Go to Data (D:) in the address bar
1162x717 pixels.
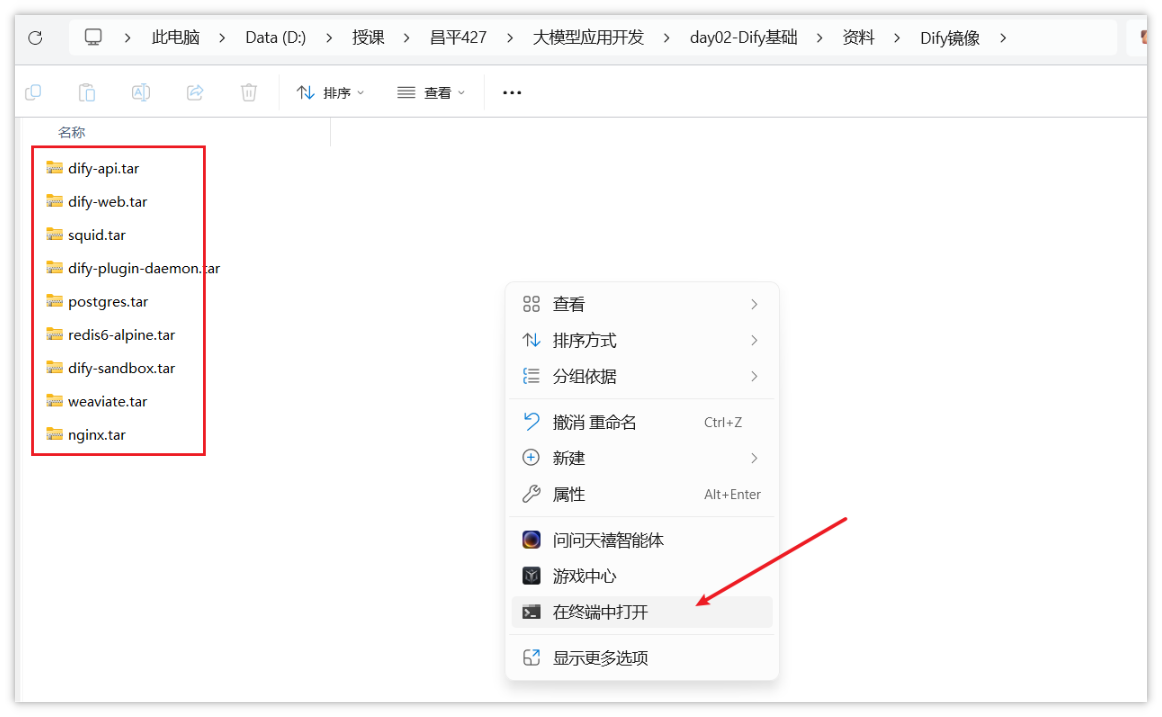(276, 38)
